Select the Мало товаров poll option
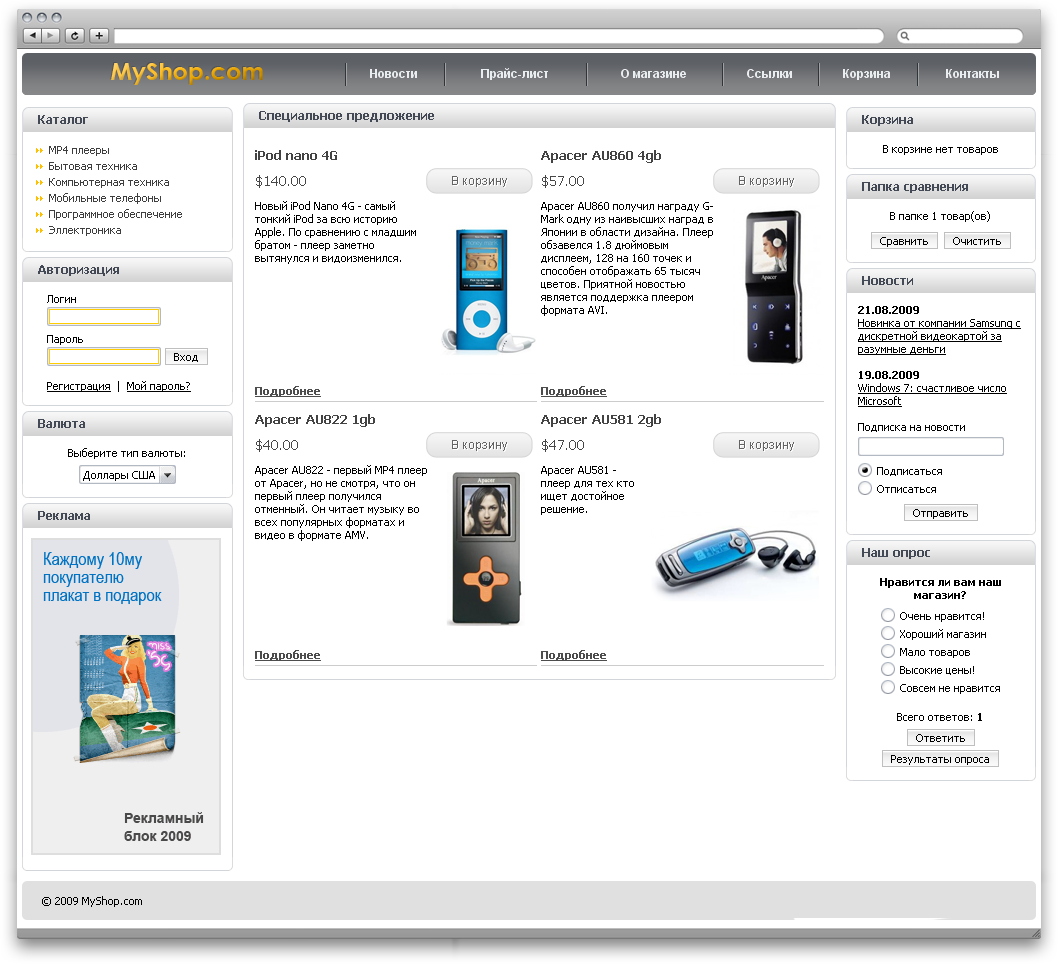 point(888,651)
